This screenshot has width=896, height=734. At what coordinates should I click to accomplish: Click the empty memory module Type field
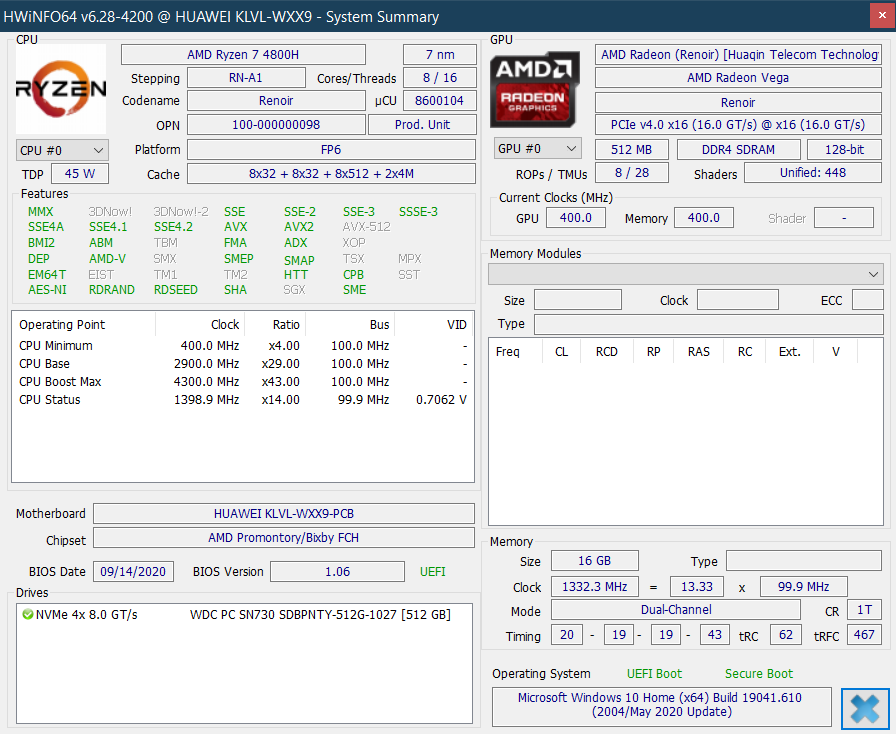point(709,324)
